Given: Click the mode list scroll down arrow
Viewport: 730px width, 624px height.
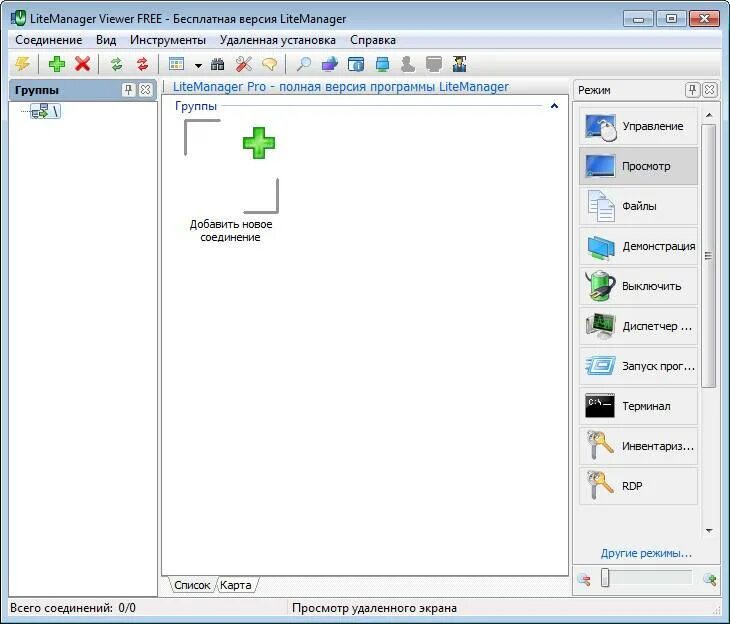Looking at the screenshot, I should pos(709,530).
